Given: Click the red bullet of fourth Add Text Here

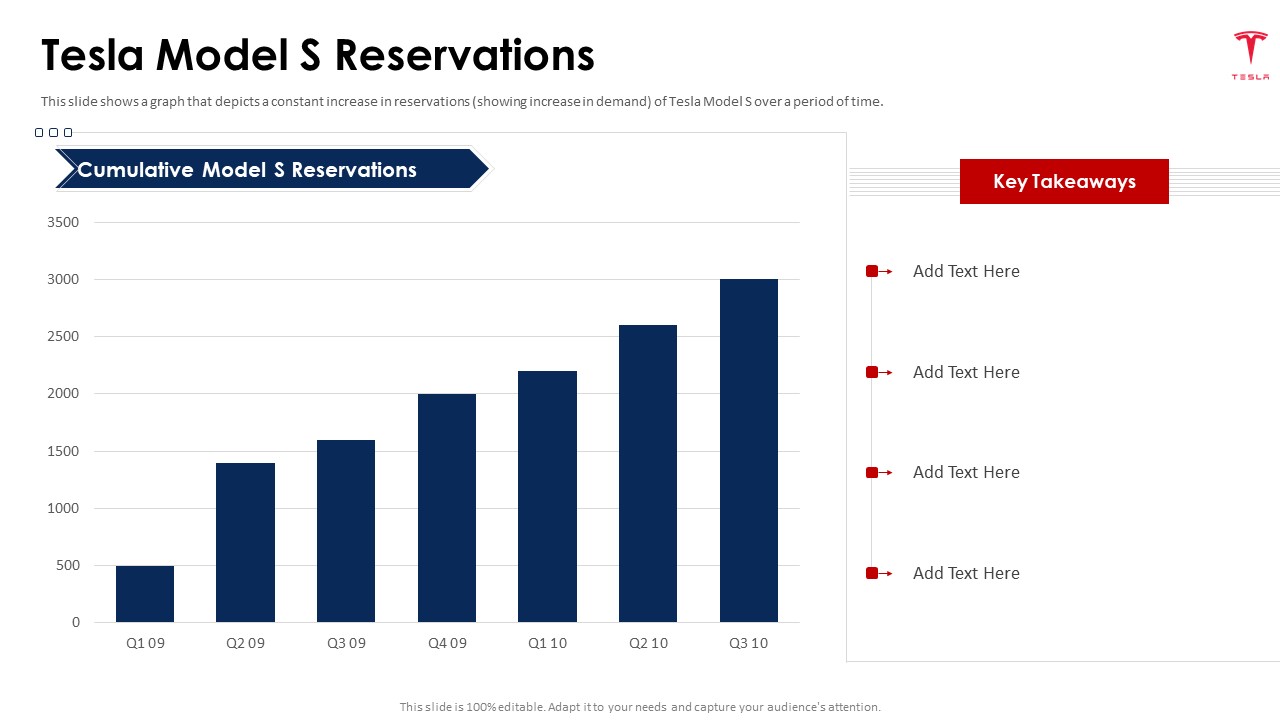Looking at the screenshot, I should click(872, 573).
